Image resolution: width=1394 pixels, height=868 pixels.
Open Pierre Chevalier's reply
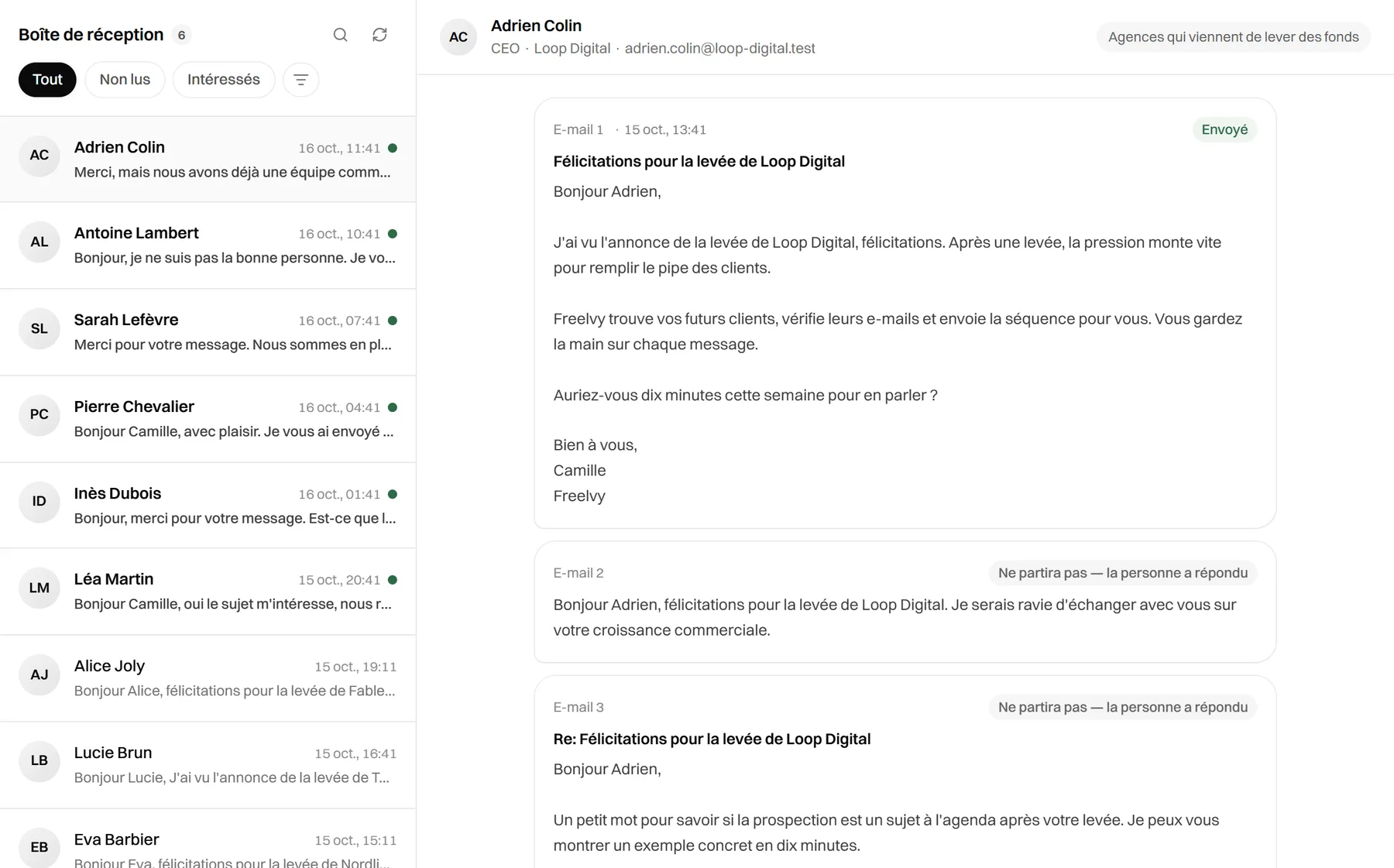coord(208,419)
